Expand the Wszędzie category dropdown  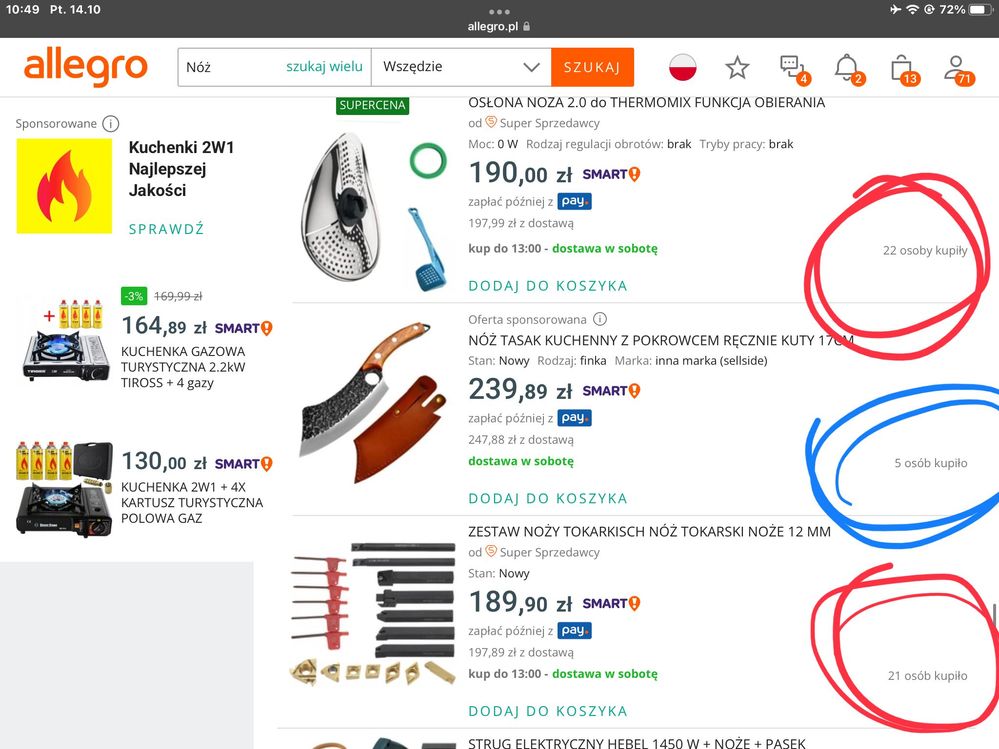click(461, 67)
